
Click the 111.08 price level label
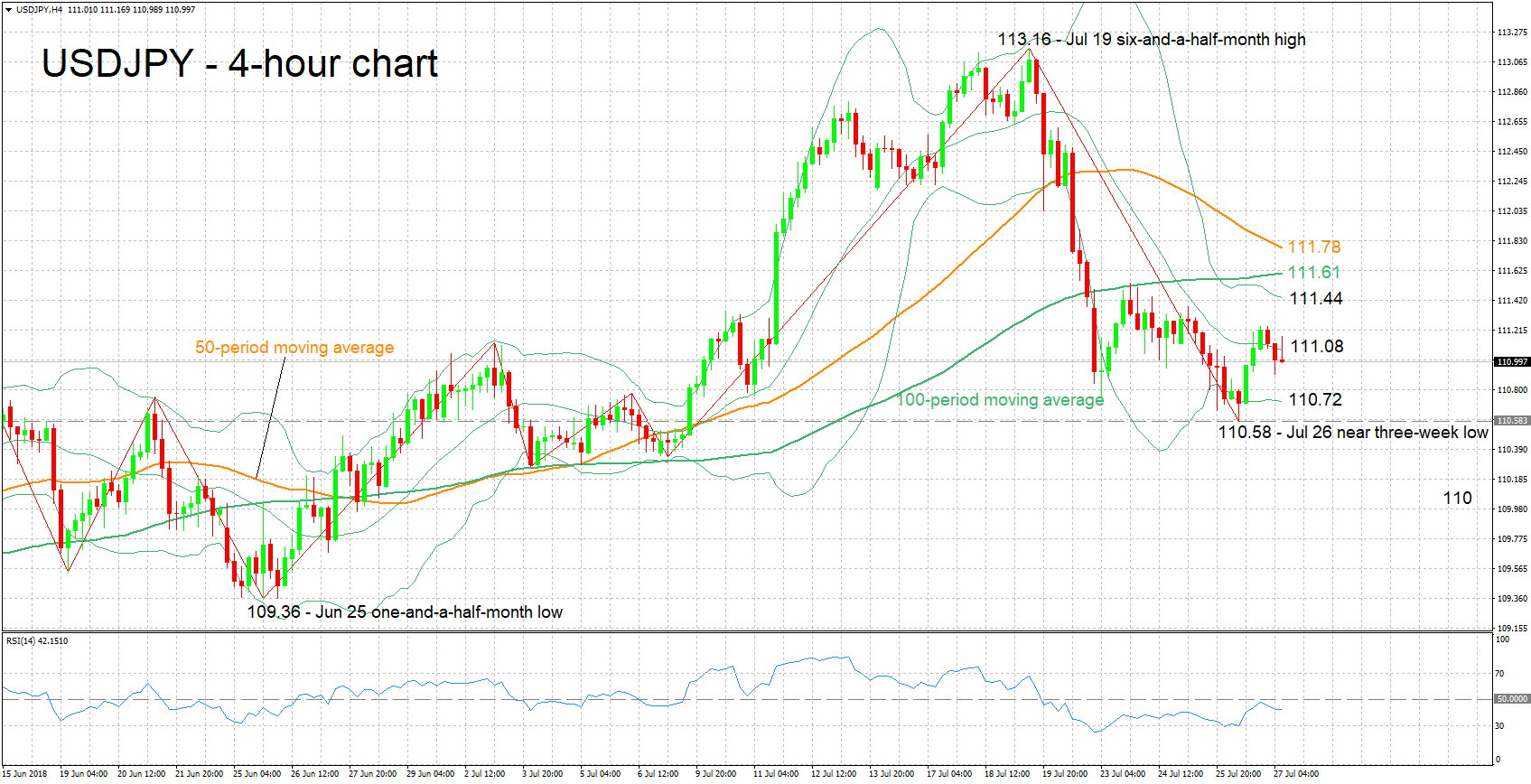pyautogui.click(x=1316, y=347)
